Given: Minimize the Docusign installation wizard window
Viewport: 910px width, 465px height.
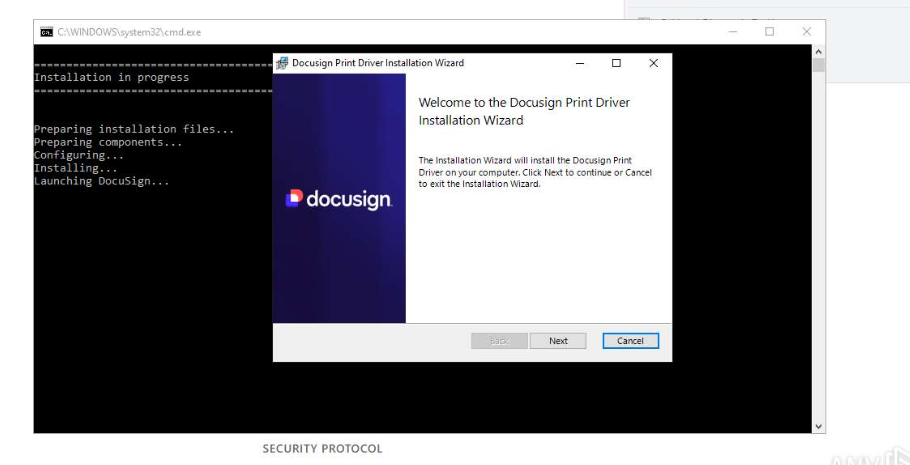Looking at the screenshot, I should point(579,63).
